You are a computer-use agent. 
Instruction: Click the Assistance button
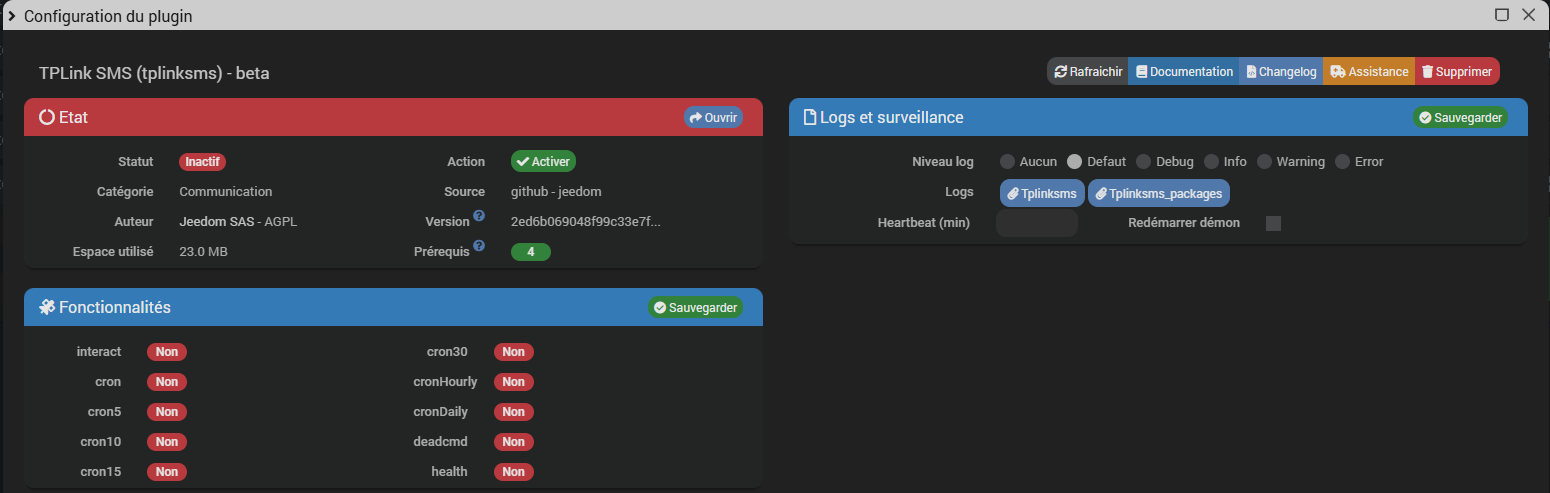(x=1369, y=72)
